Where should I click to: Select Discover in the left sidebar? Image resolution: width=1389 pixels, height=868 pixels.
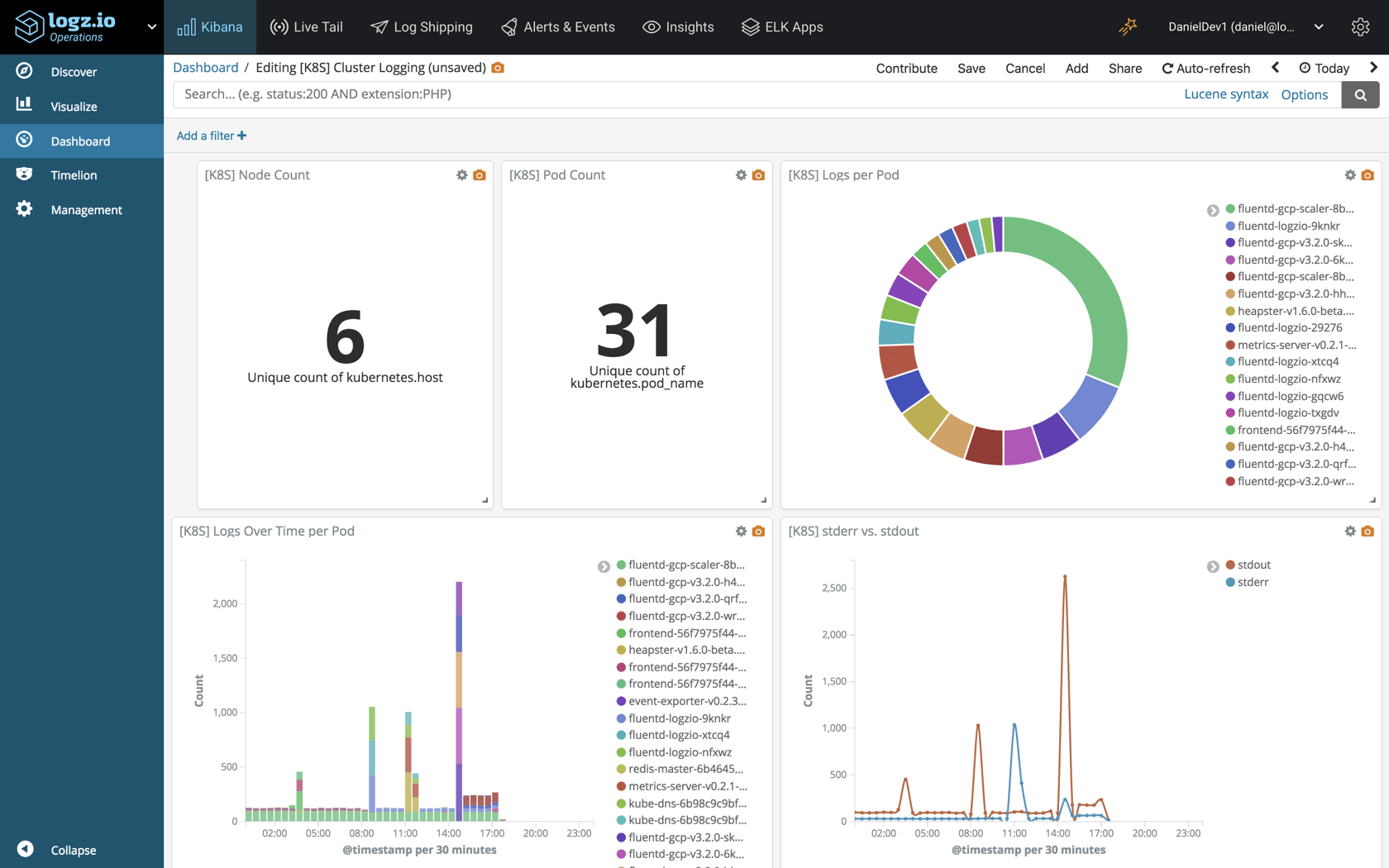click(74, 72)
